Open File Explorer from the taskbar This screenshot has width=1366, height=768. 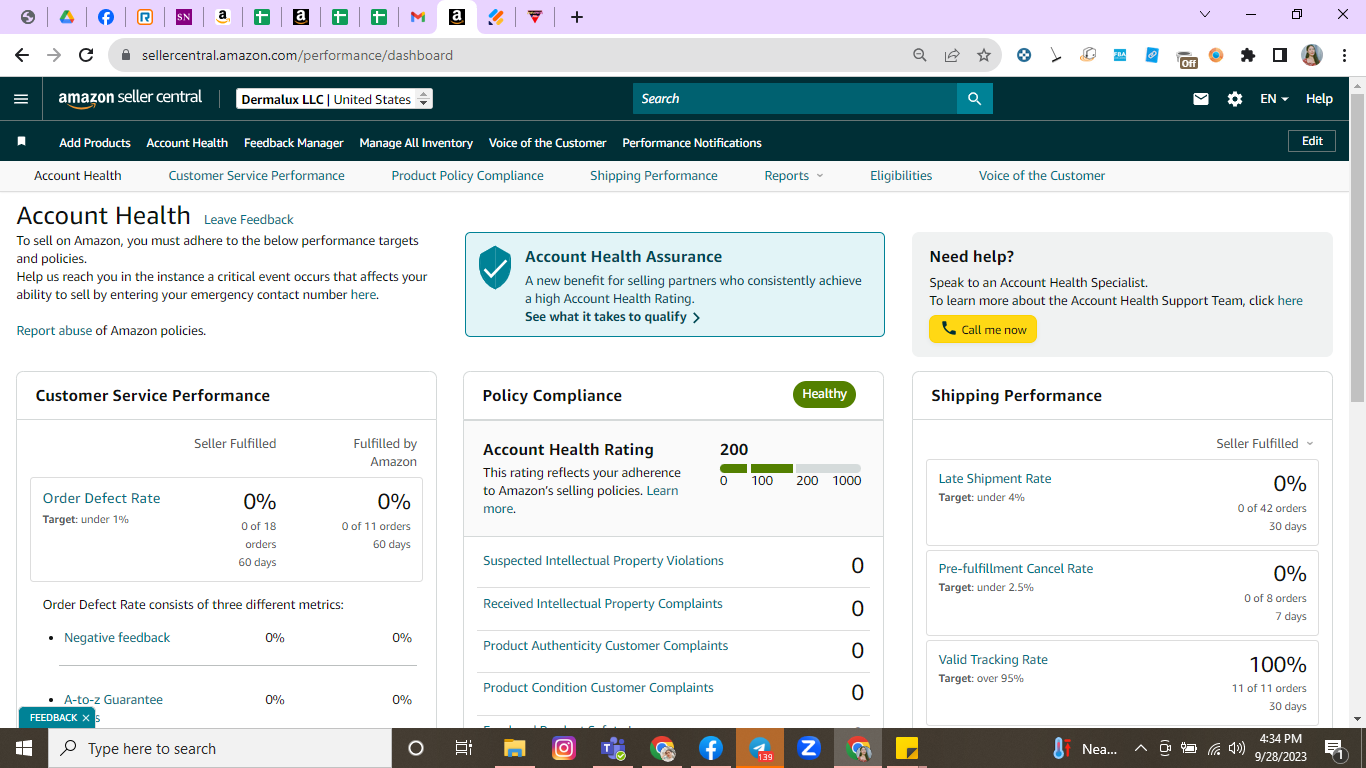(515, 748)
